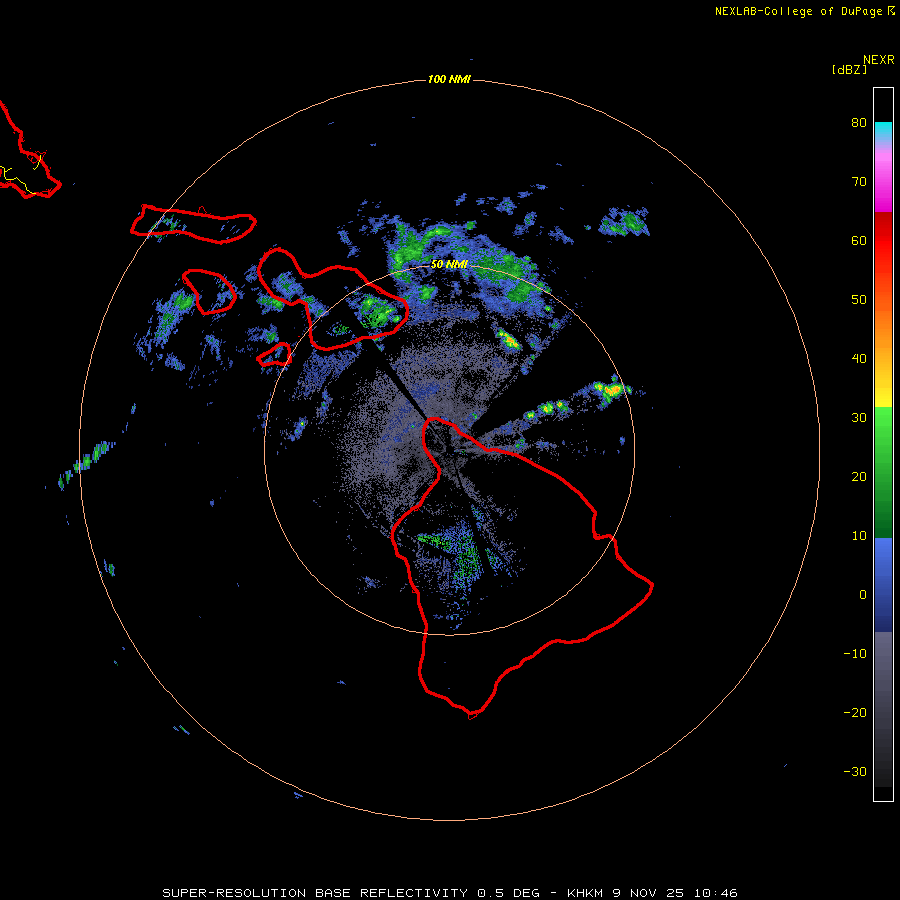Click the 60 dBZ scale value
This screenshot has height=900, width=900.
859,240
